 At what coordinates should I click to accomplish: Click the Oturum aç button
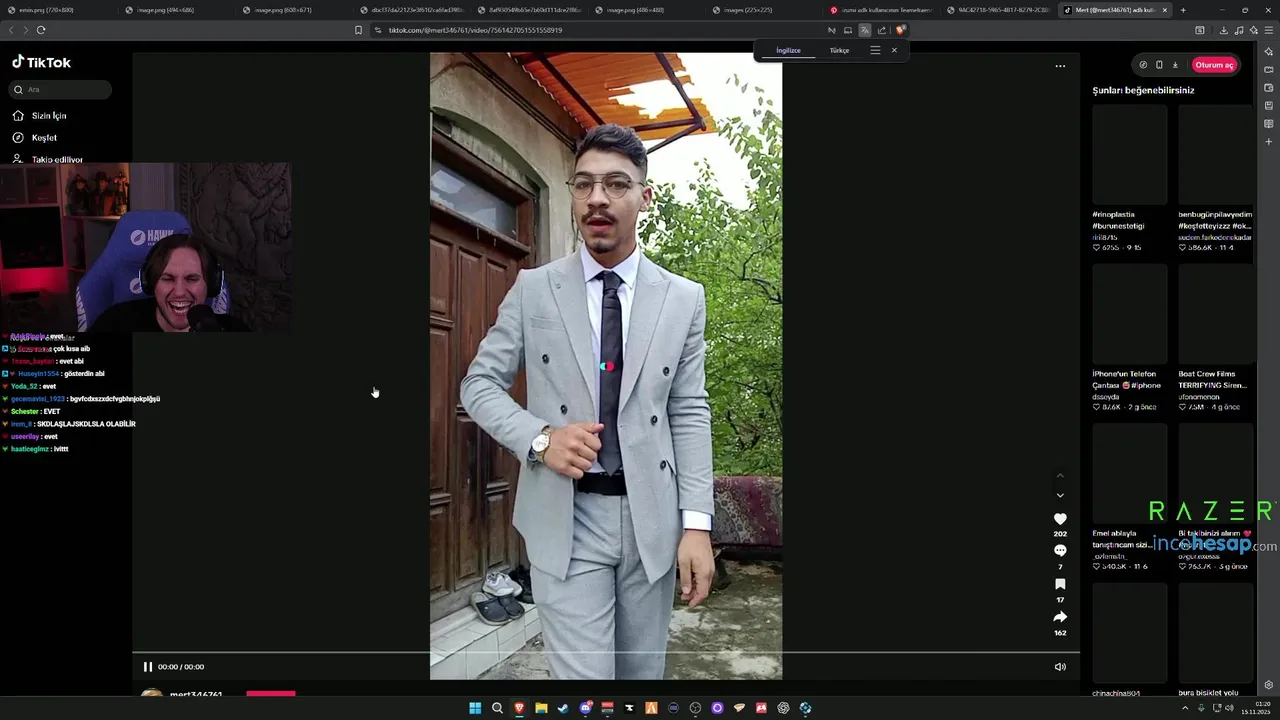(x=1214, y=65)
